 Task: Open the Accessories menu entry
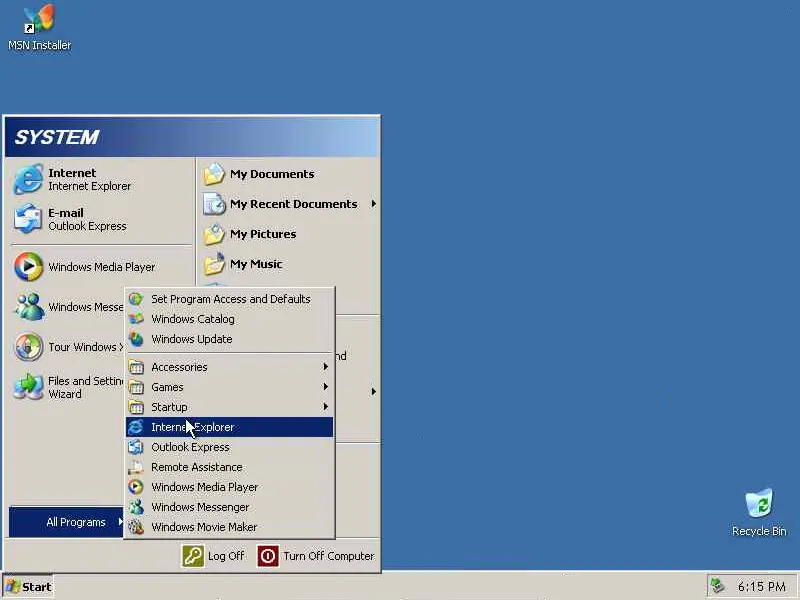tap(230, 367)
